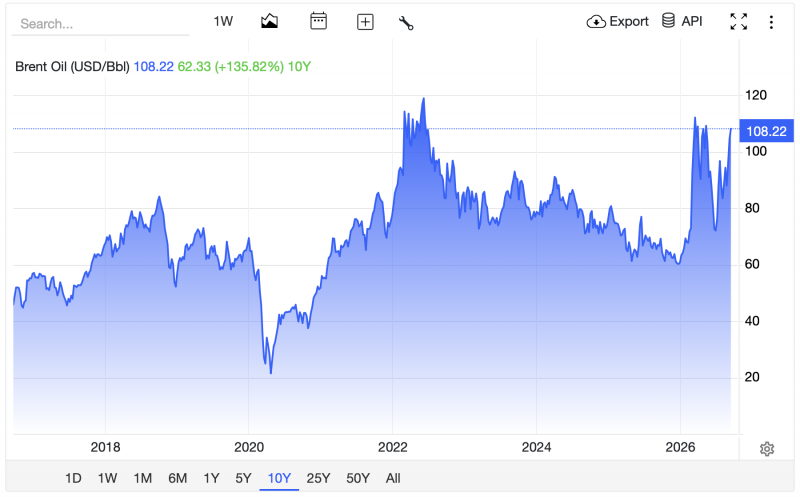Select the 1M time range
The width and height of the screenshot is (800, 497).
(x=143, y=478)
